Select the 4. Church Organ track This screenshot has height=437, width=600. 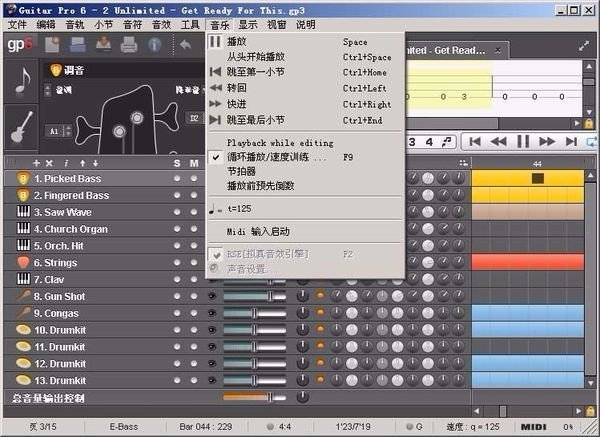(x=71, y=229)
